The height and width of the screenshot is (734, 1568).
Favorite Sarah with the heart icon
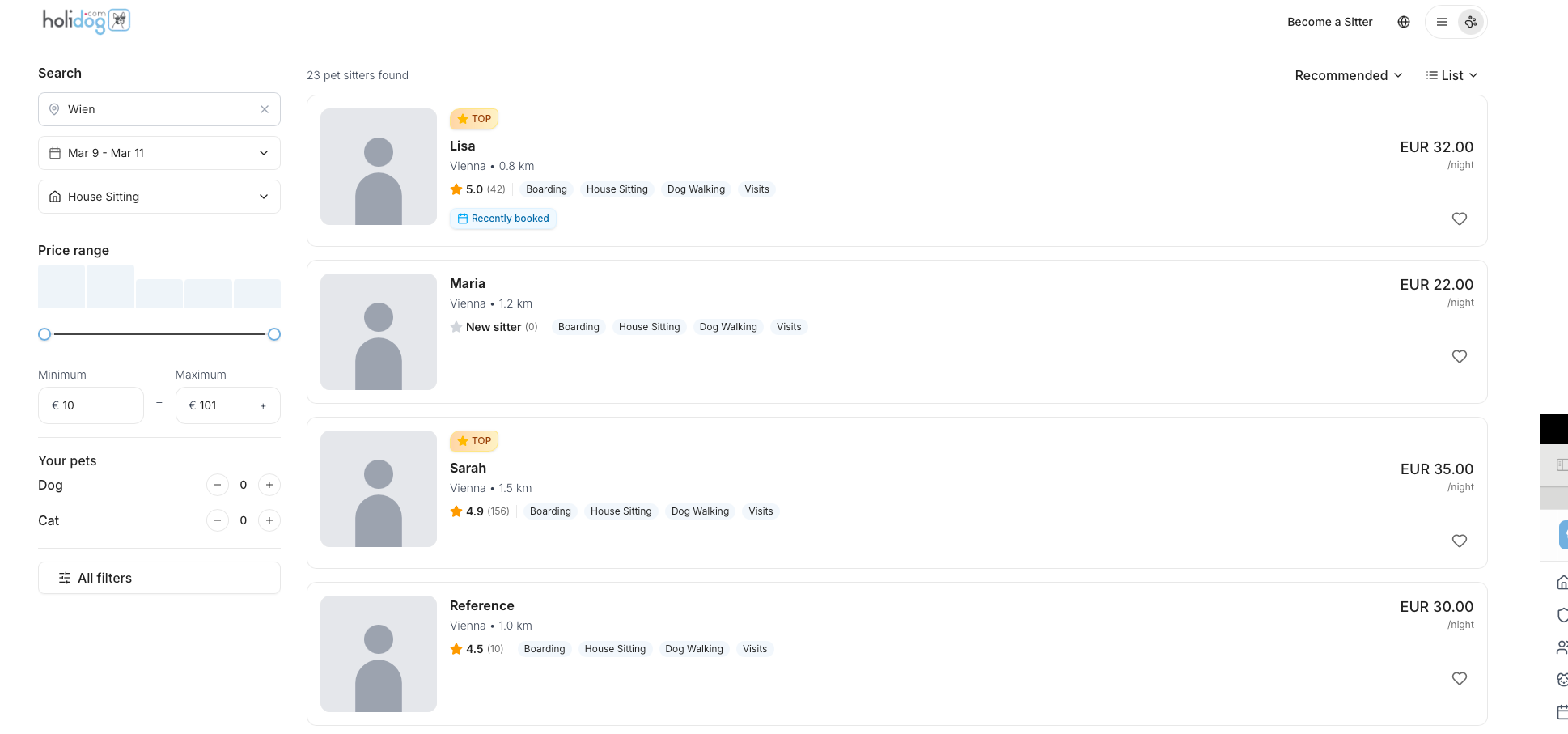tap(1459, 541)
